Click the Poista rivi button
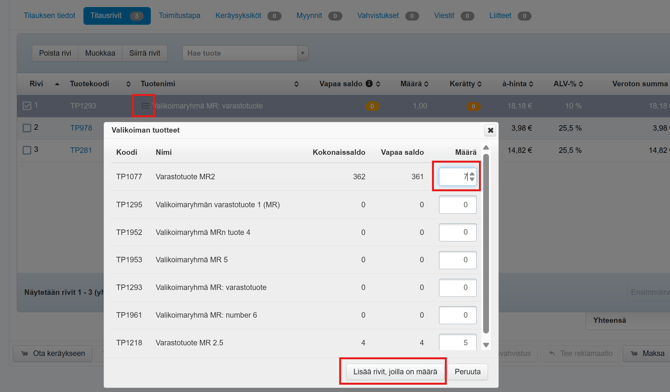Viewport: 670px width, 392px height. click(x=55, y=53)
